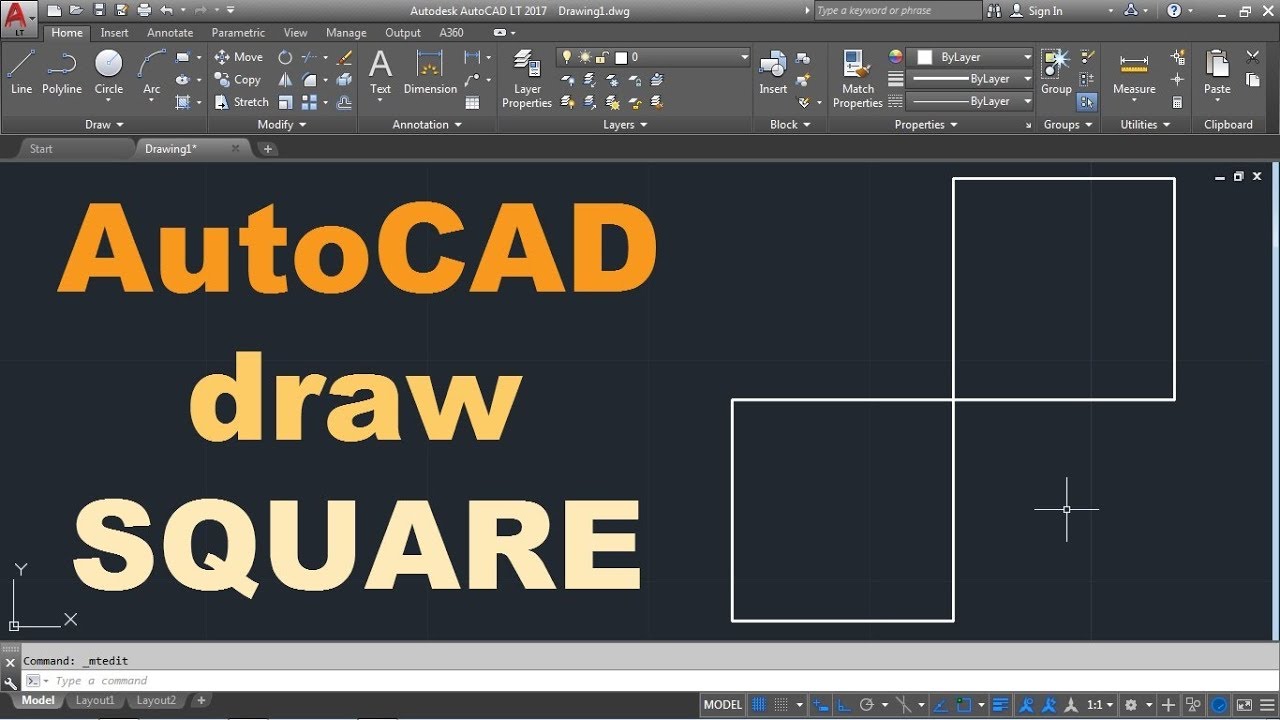Switch to the Parametric ribbon tab
Image resolution: width=1280 pixels, height=720 pixels.
point(238,33)
